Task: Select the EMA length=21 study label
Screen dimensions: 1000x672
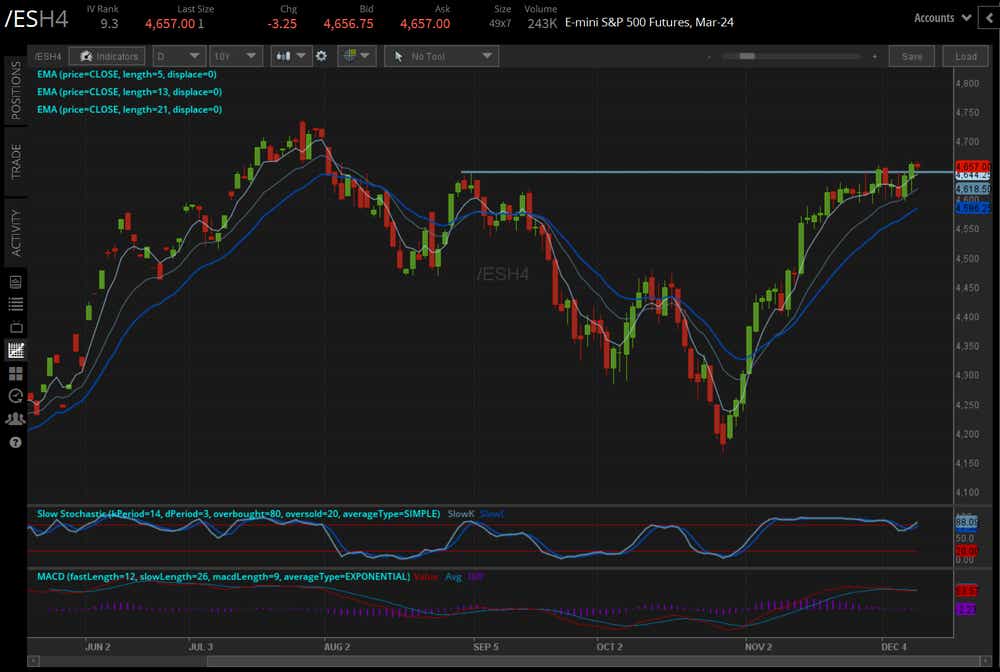Action: [x=129, y=110]
